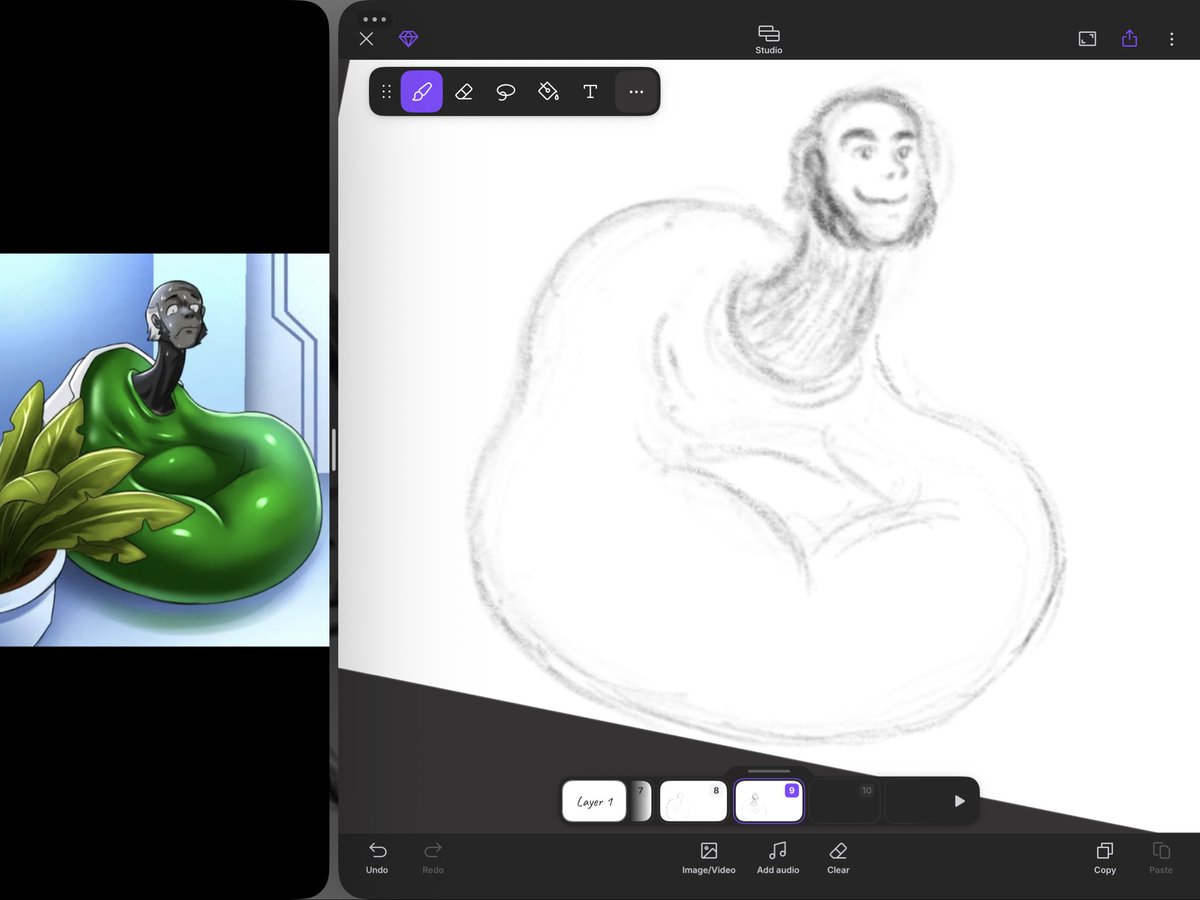Tap the dimmed Redo button
The width and height of the screenshot is (1200, 900).
tap(433, 858)
